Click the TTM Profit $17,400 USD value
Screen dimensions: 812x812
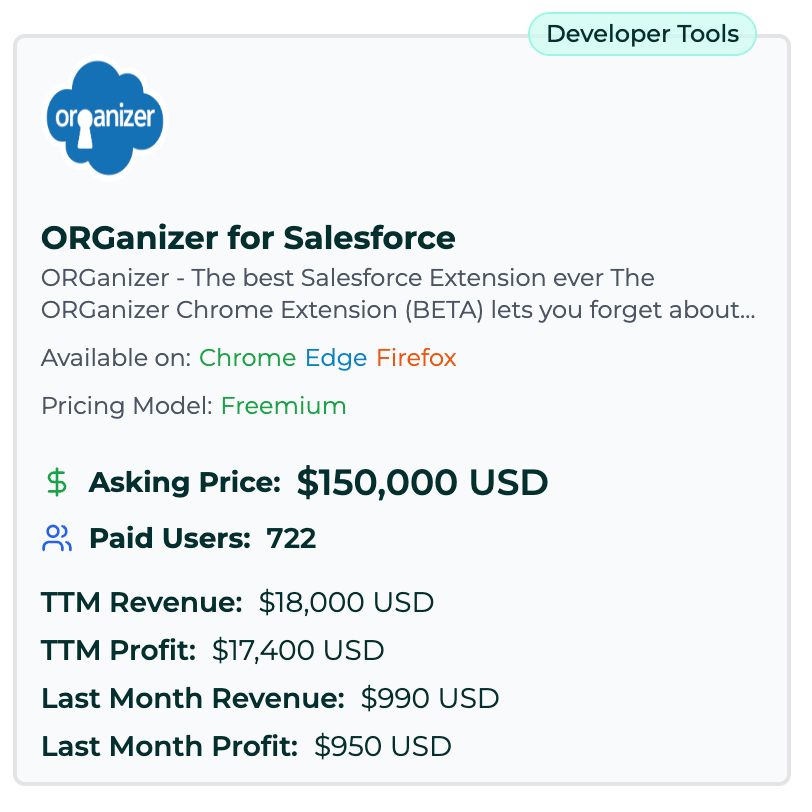(298, 650)
